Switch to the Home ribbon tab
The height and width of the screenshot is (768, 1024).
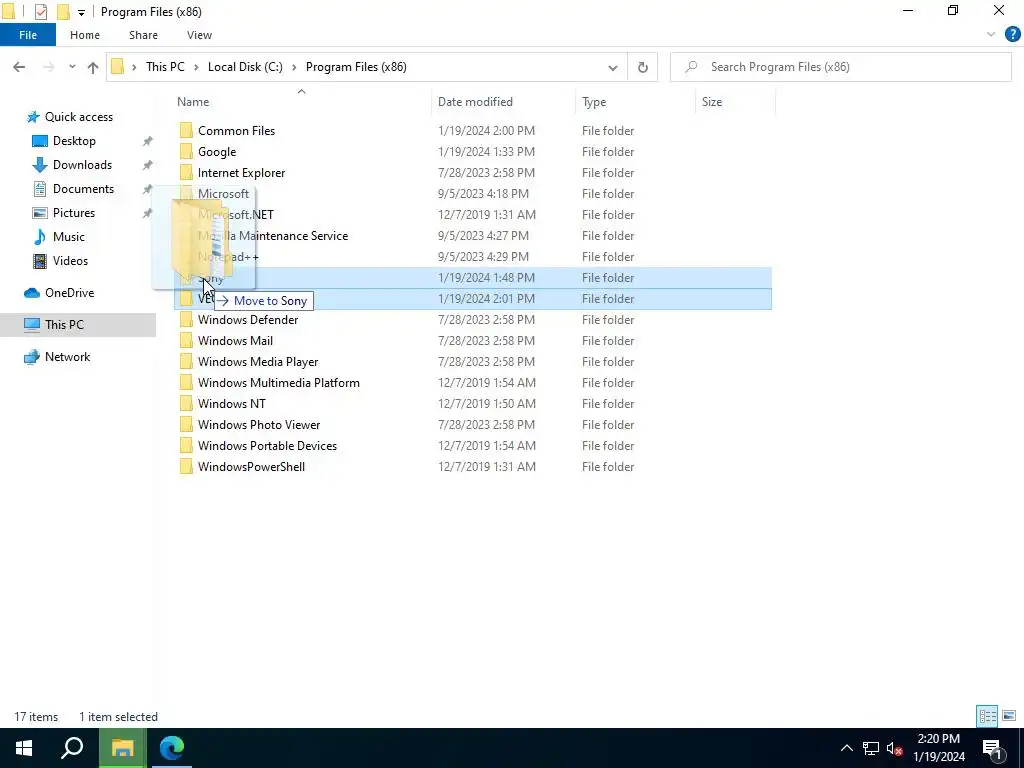85,35
